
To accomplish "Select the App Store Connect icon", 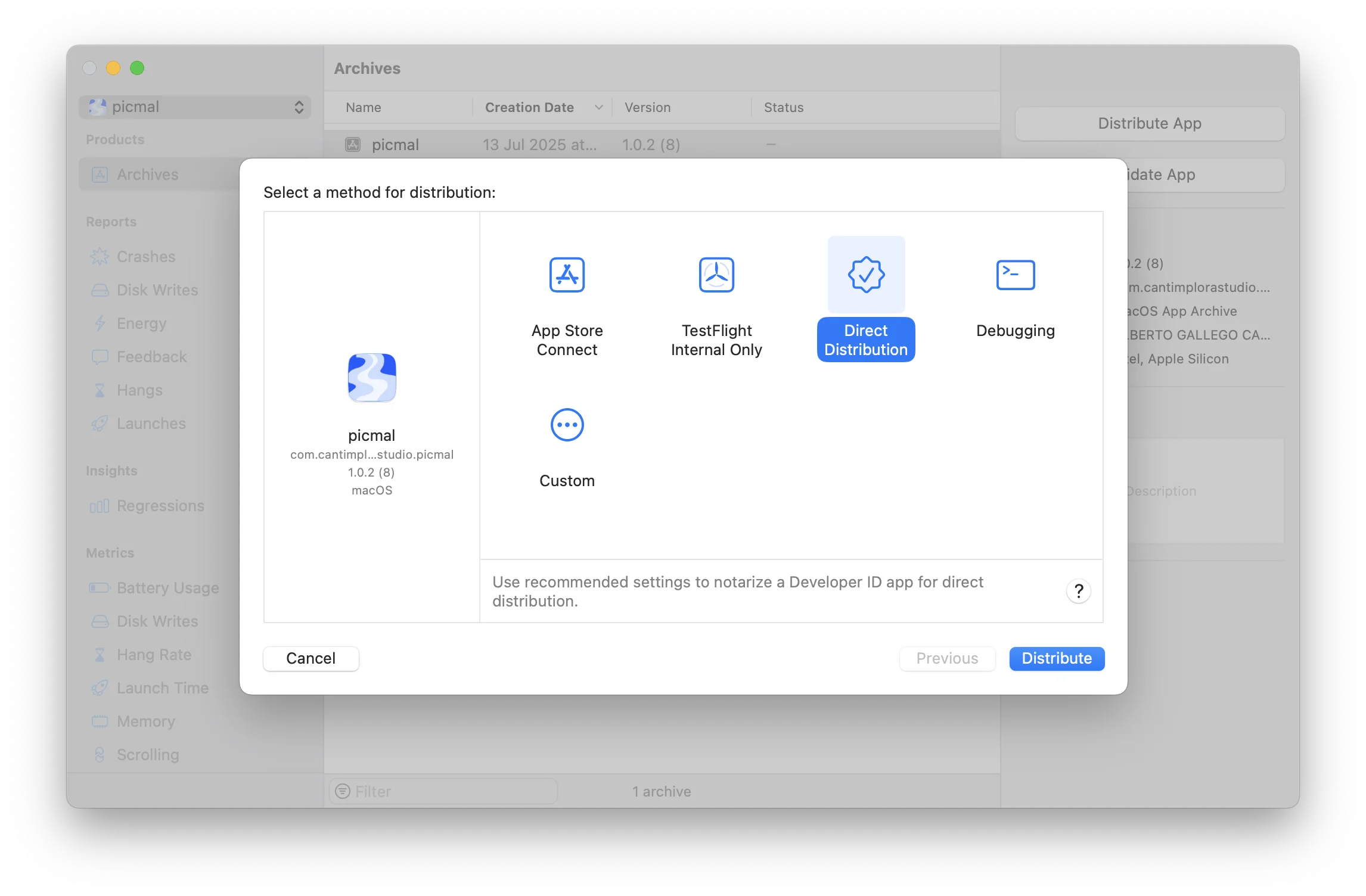I will pyautogui.click(x=567, y=275).
